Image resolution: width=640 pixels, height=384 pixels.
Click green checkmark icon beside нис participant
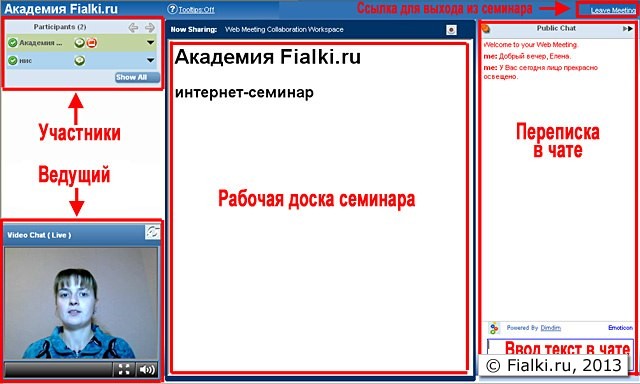tap(13, 60)
